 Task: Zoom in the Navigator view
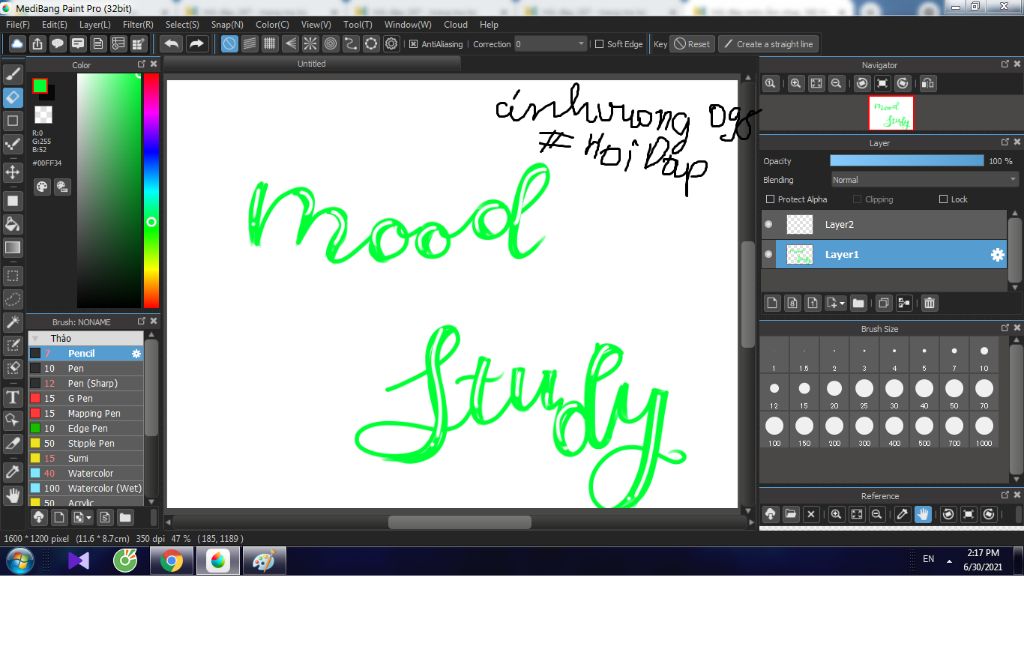pos(795,84)
